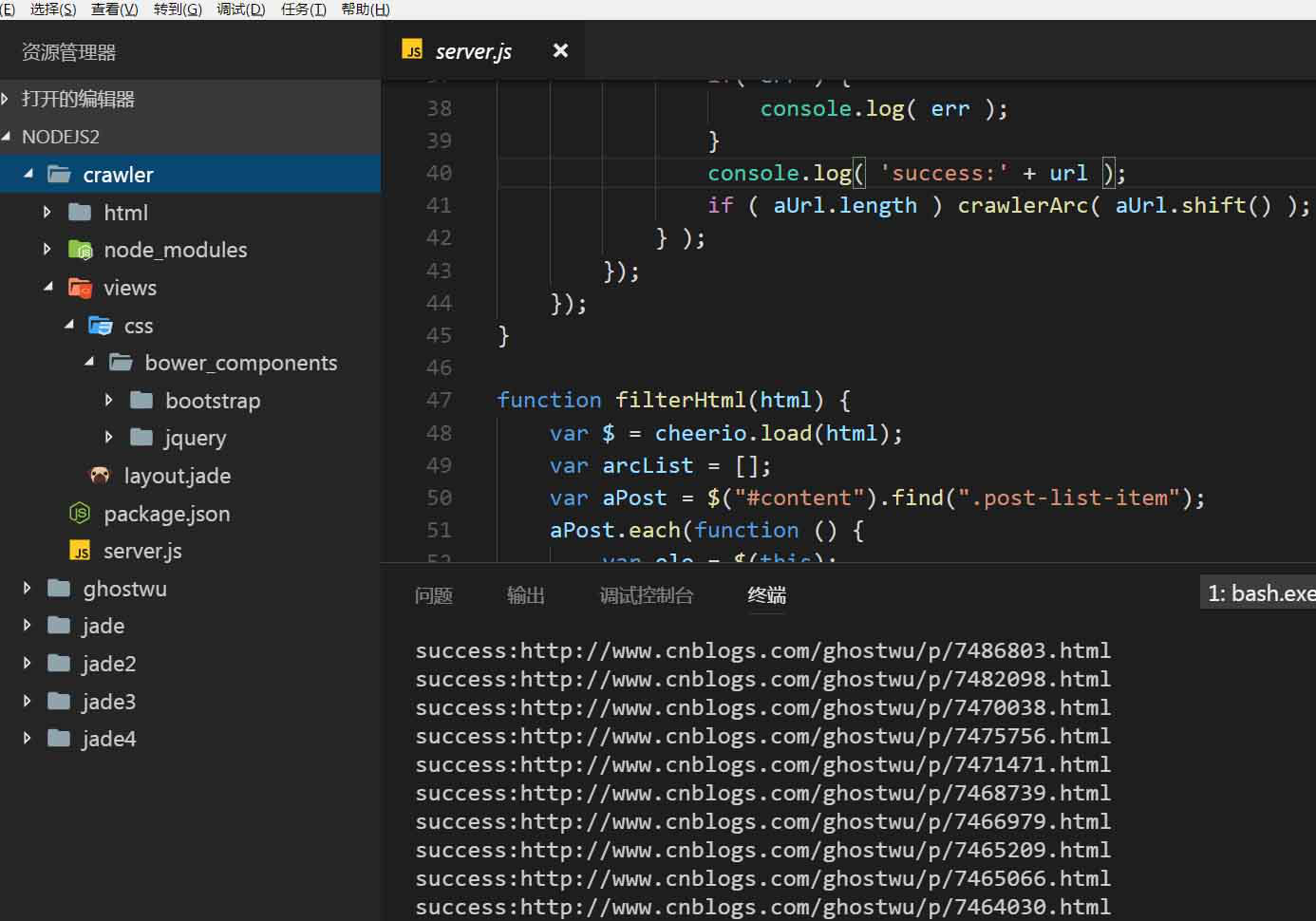Expand the bootstrap folder
This screenshot has height=921, width=1316.
[107, 401]
